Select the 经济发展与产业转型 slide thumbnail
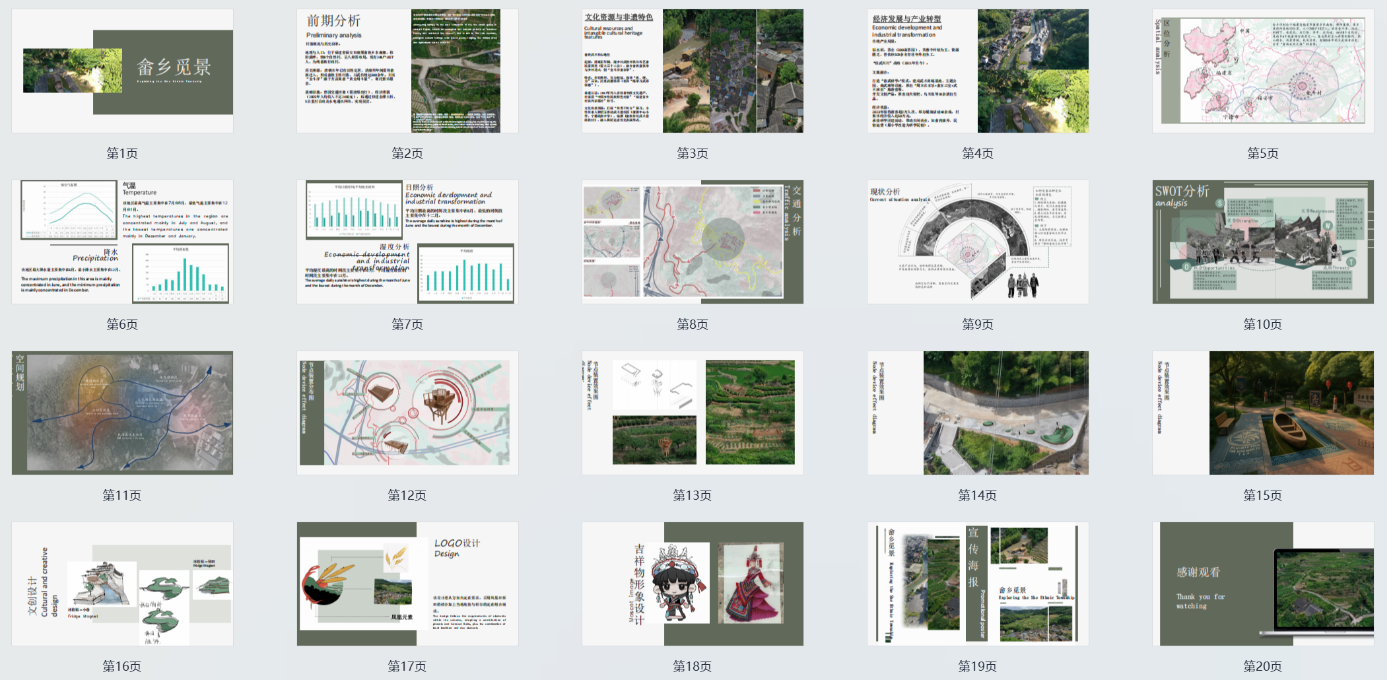 [x=978, y=71]
